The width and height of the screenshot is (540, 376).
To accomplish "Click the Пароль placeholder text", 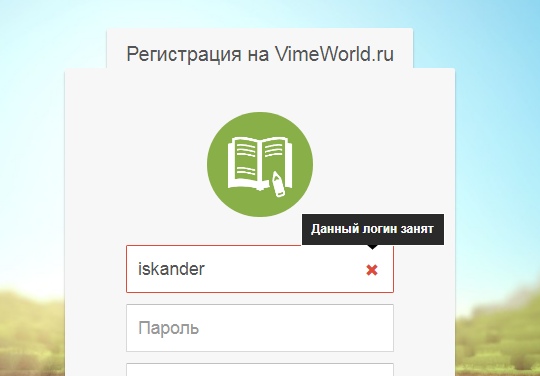I will click(x=168, y=328).
